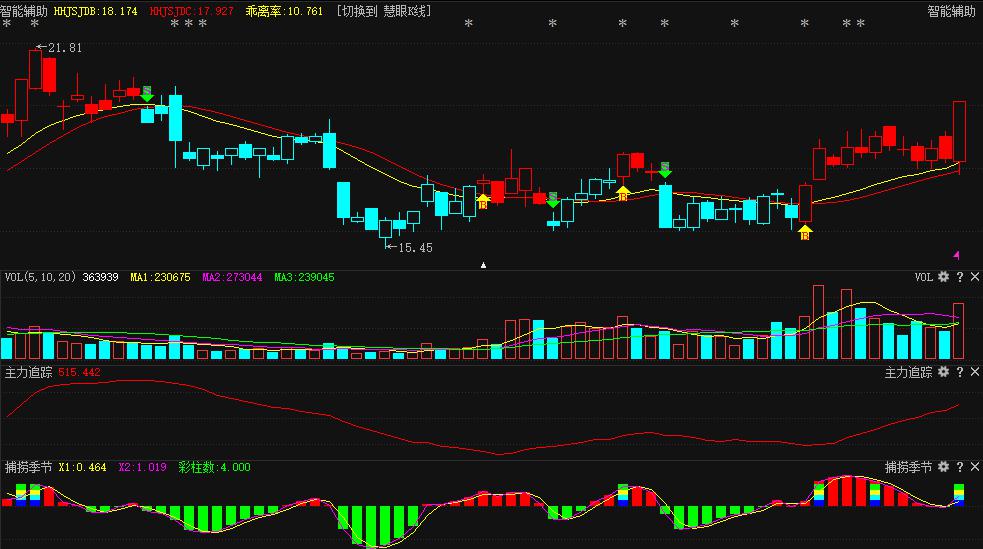This screenshot has width=983, height=549.
Task: Click the small white triangle below price chart
Action: [483, 265]
